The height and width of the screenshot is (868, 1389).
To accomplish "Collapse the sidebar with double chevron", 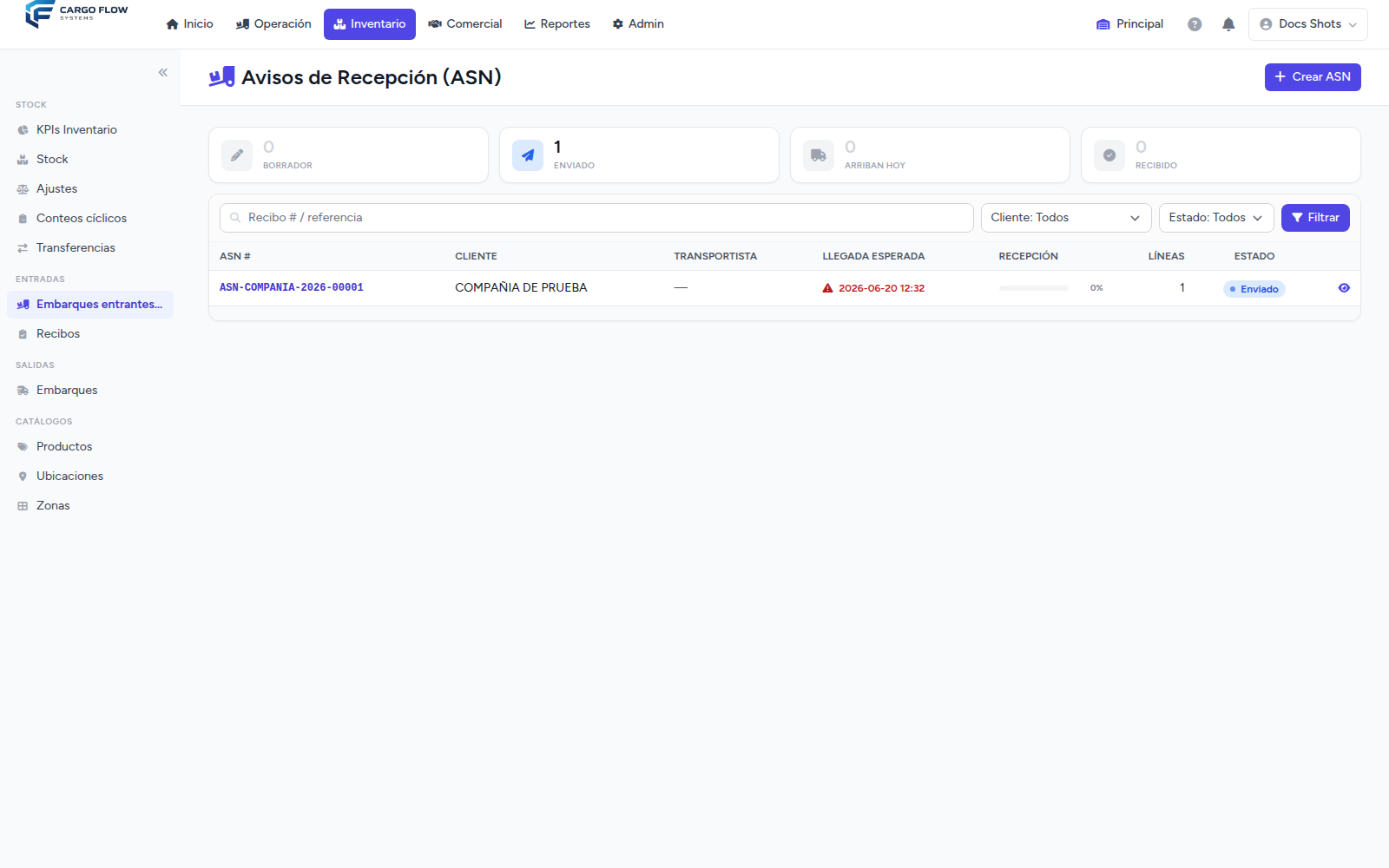I will [x=163, y=73].
